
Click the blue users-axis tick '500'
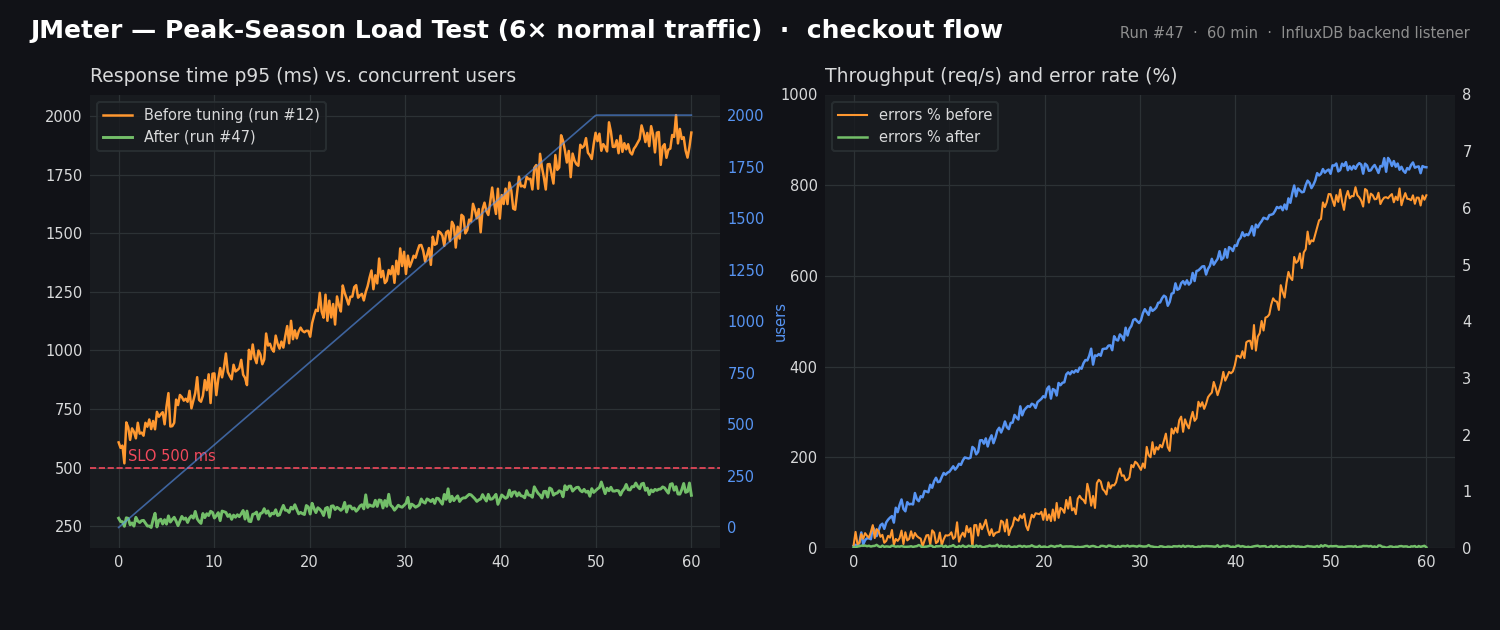[740, 424]
